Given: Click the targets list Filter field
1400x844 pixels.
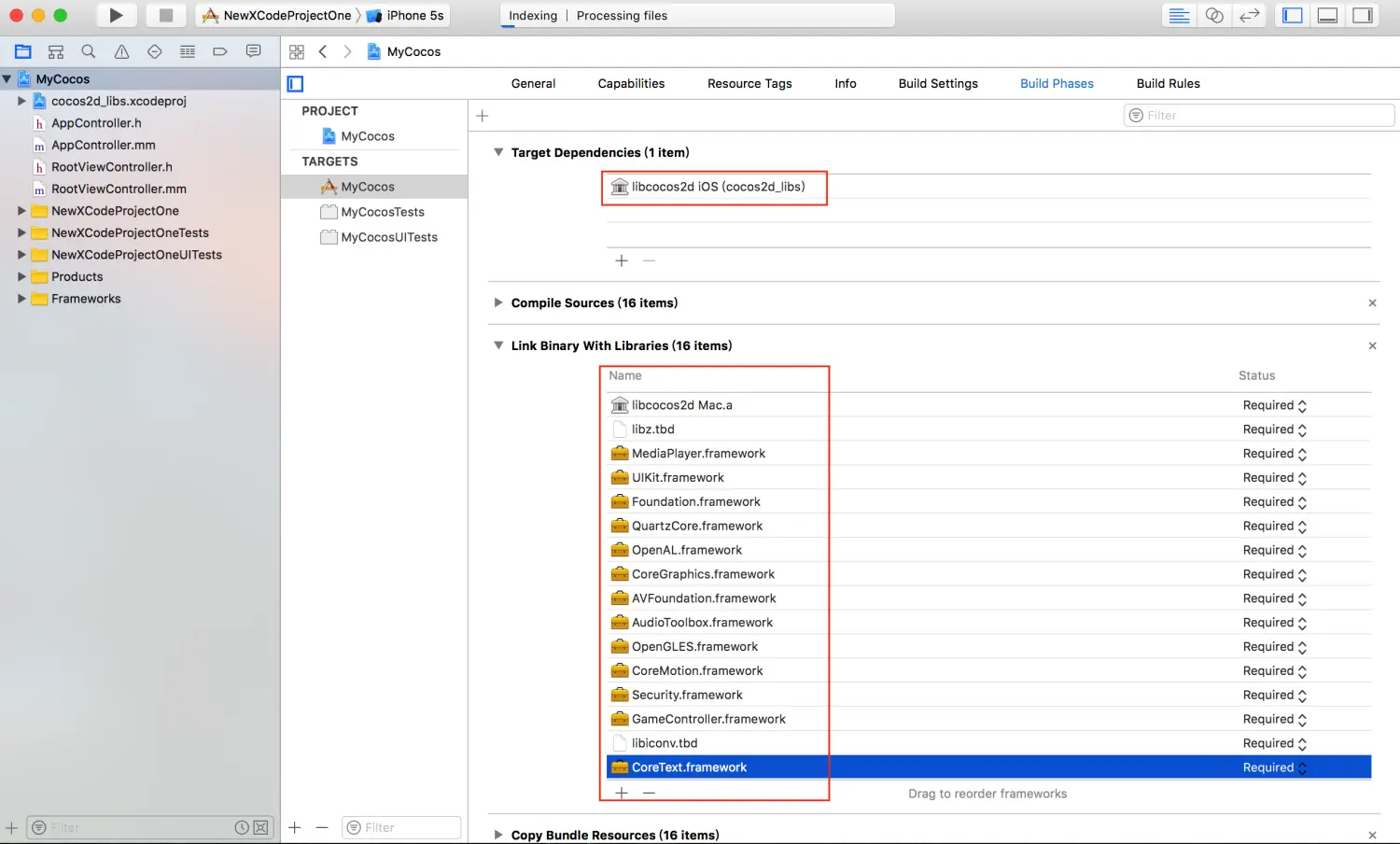Looking at the screenshot, I should tap(401, 827).
